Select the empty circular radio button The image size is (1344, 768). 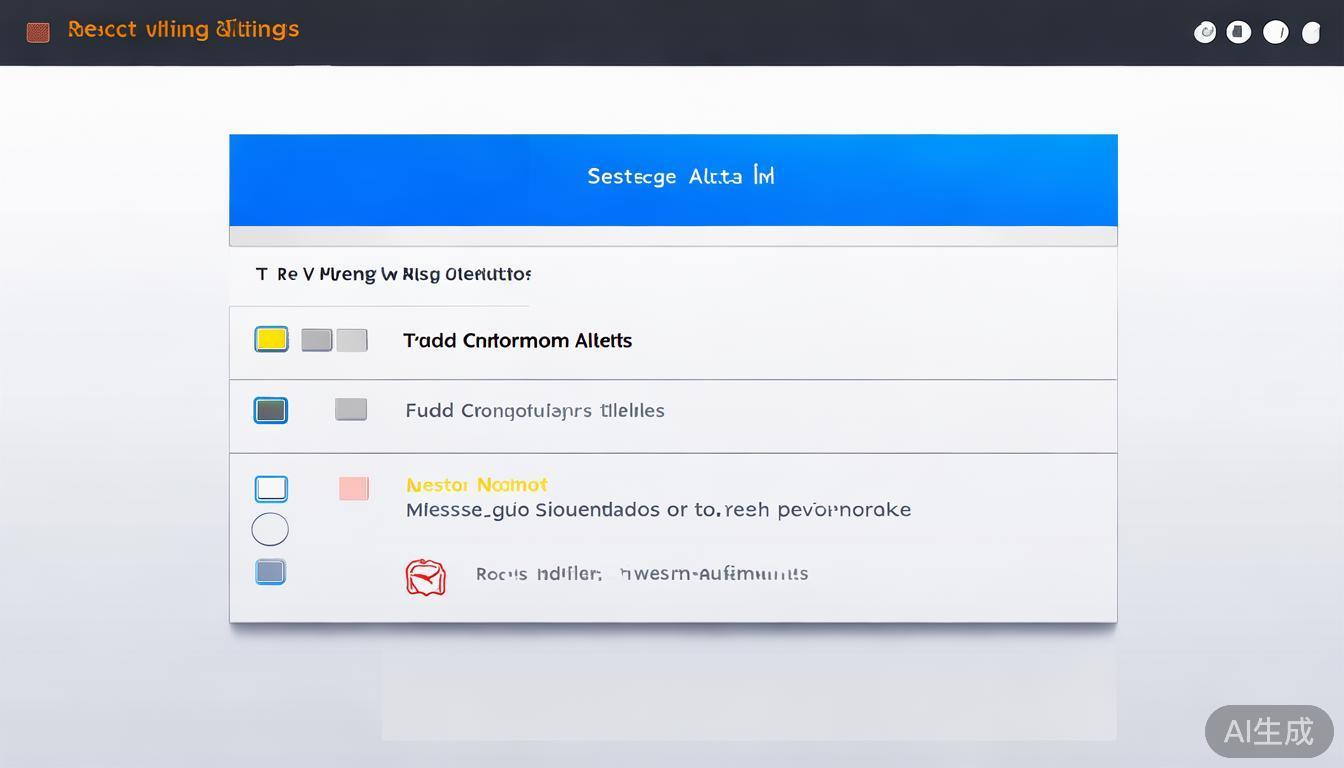270,529
